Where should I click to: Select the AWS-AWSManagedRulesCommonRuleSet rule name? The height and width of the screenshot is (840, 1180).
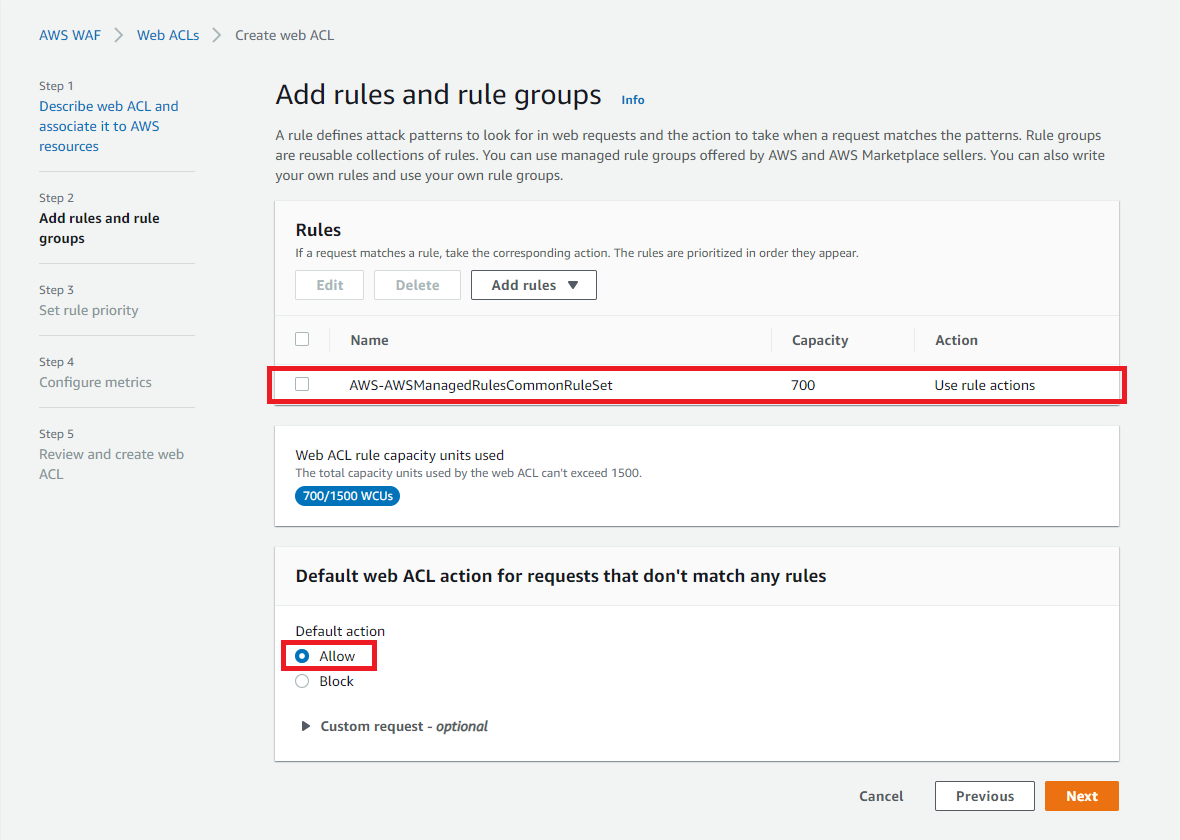[480, 385]
